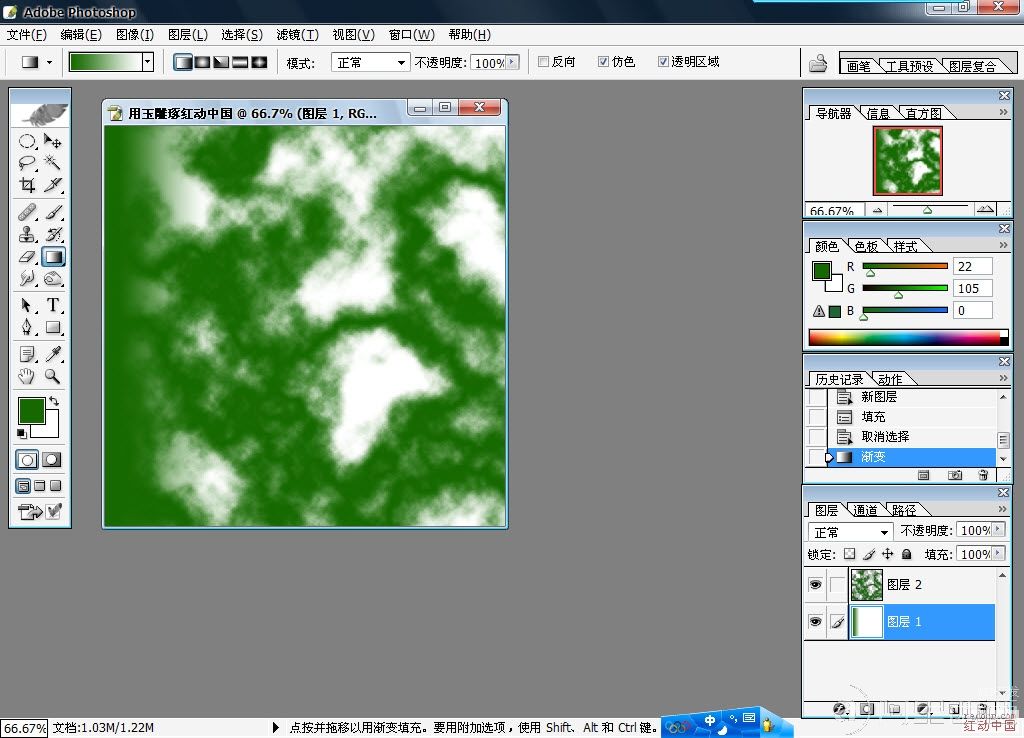Open Layers panel opacity arrow
This screenshot has height=738, width=1024.
pos(998,530)
